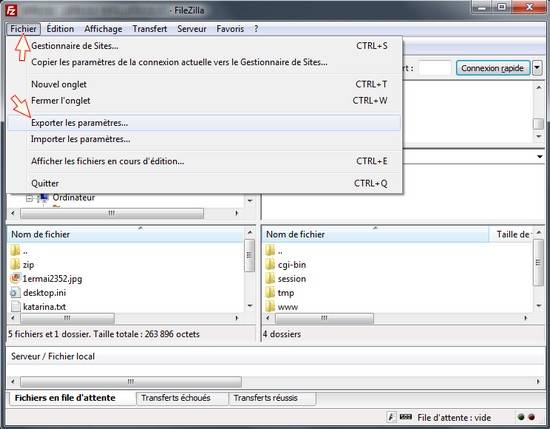
Task: Select the remote parent folder '..' icon
Action: click(x=270, y=250)
